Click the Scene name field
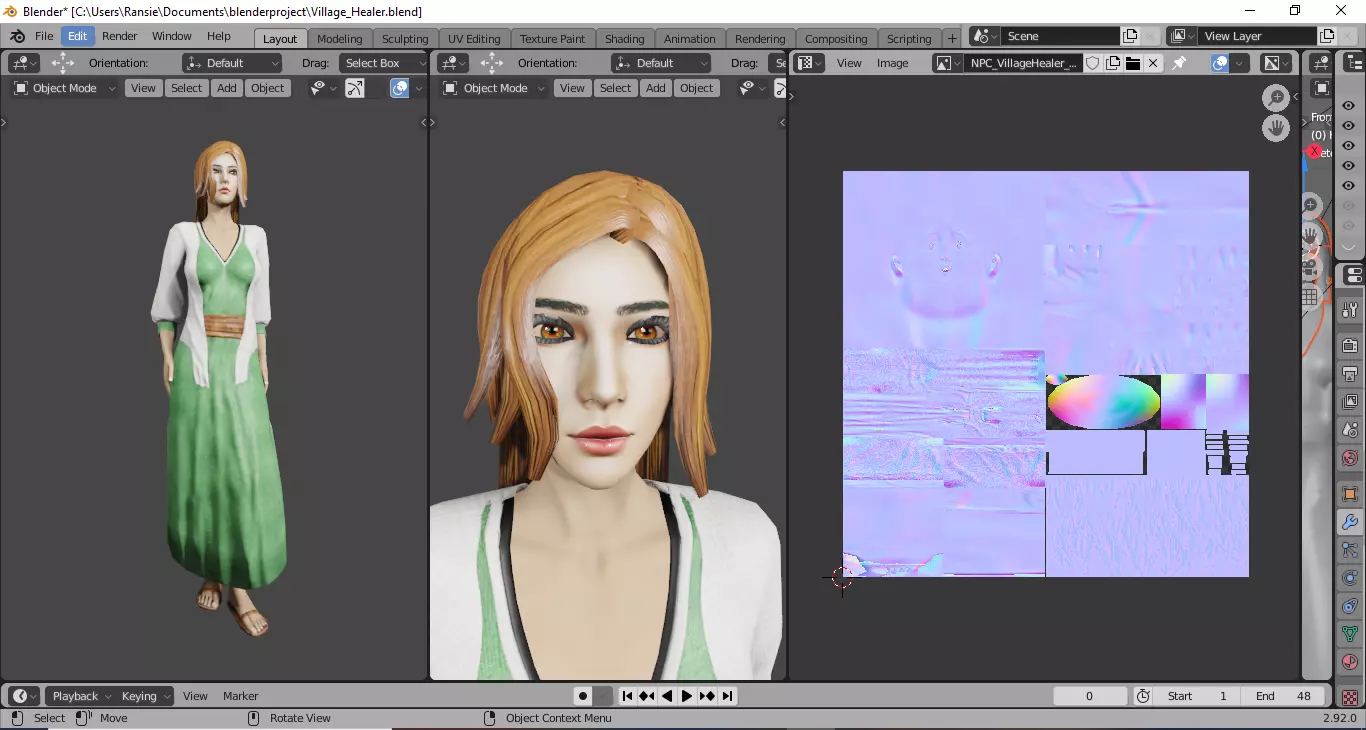The width and height of the screenshot is (1366, 730). click(x=1059, y=36)
